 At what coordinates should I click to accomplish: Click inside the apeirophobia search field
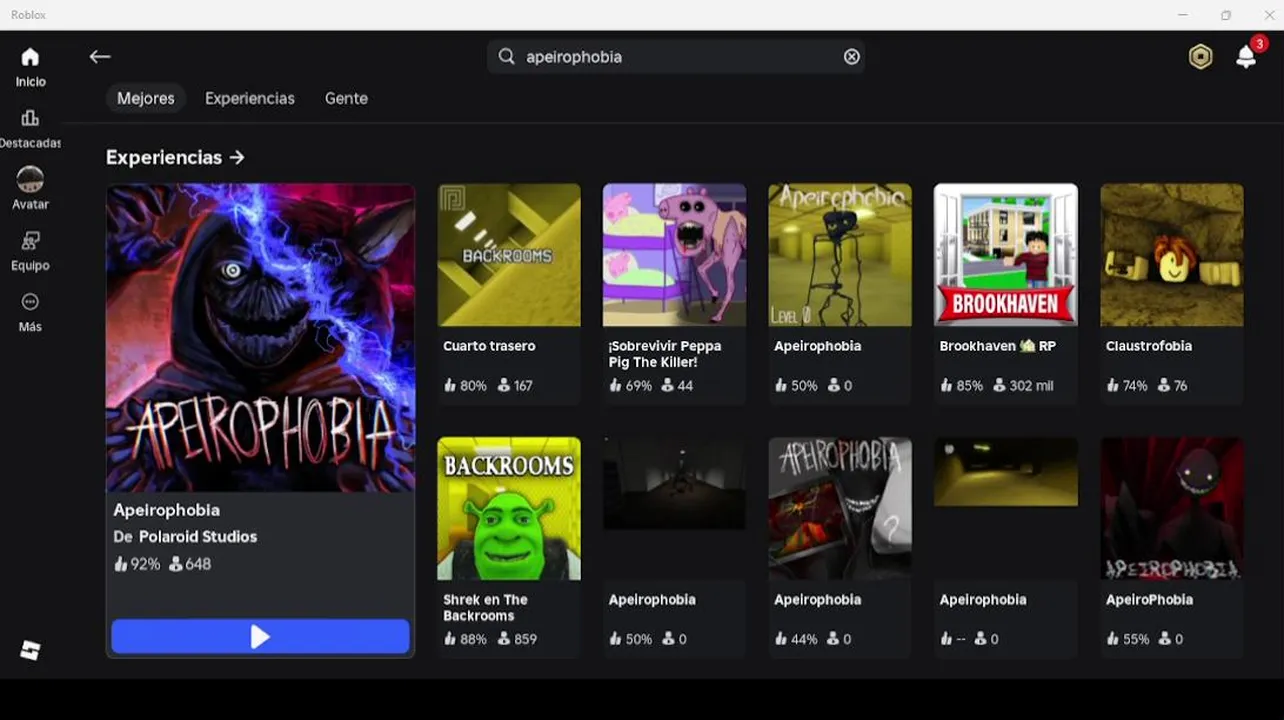pyautogui.click(x=676, y=57)
